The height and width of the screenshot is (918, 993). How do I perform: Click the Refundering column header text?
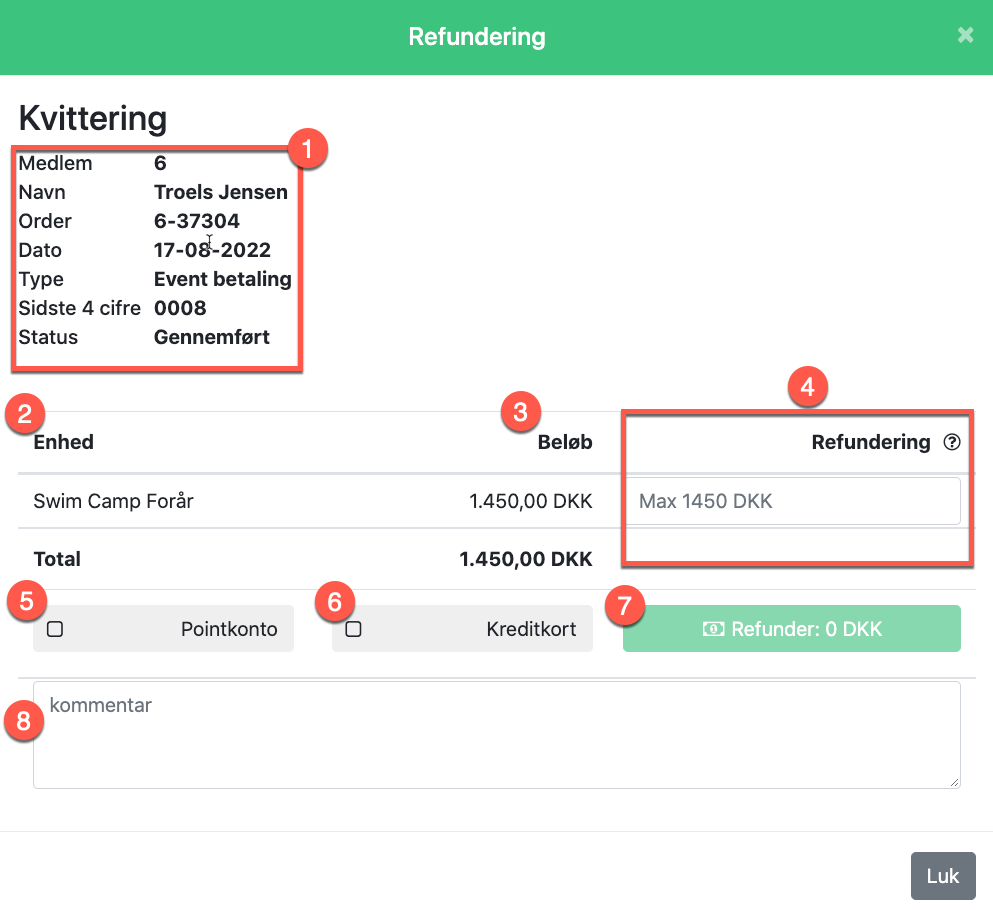(x=871, y=442)
